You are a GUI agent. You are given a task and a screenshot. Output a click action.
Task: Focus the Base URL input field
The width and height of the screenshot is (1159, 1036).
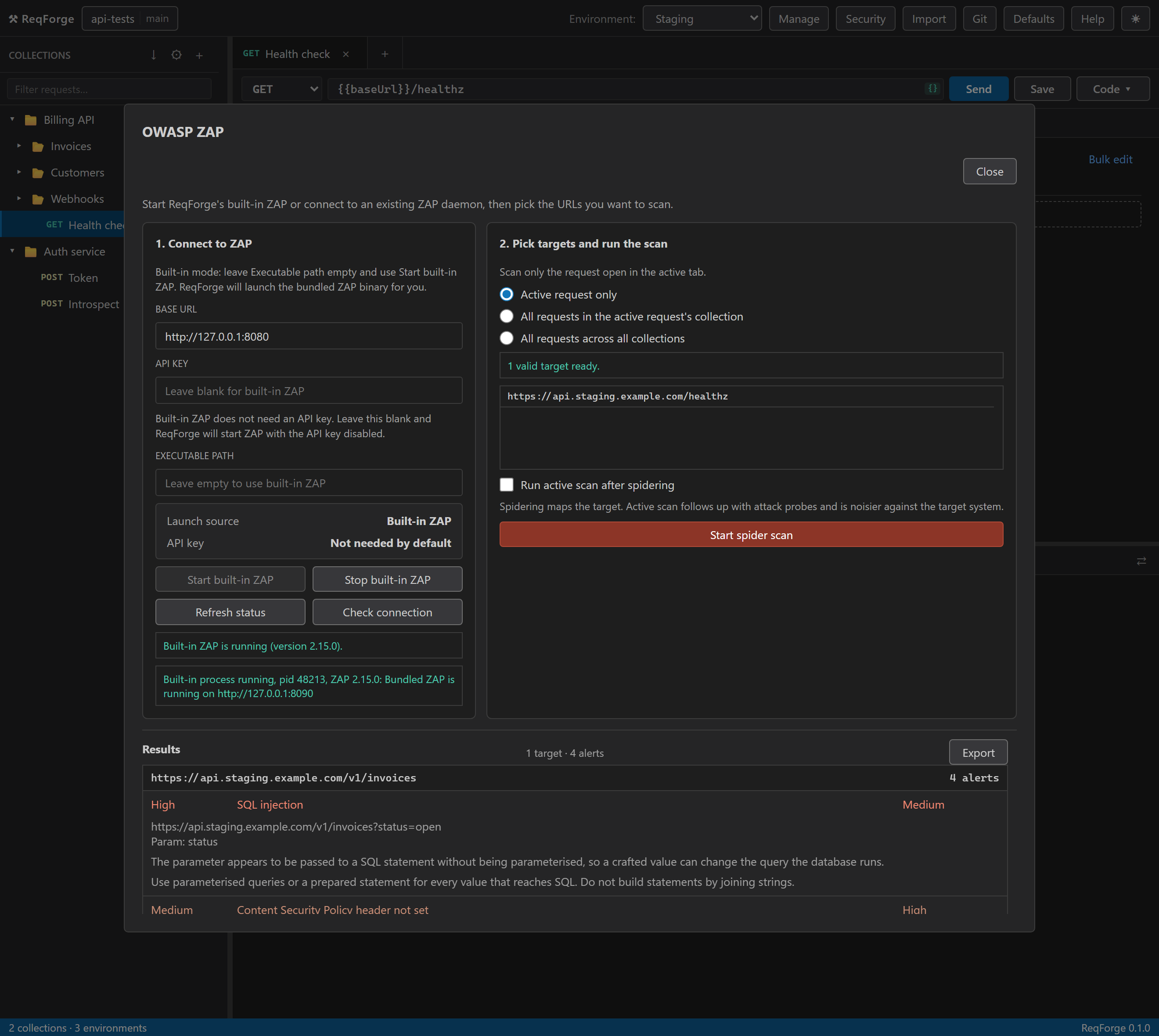point(309,336)
